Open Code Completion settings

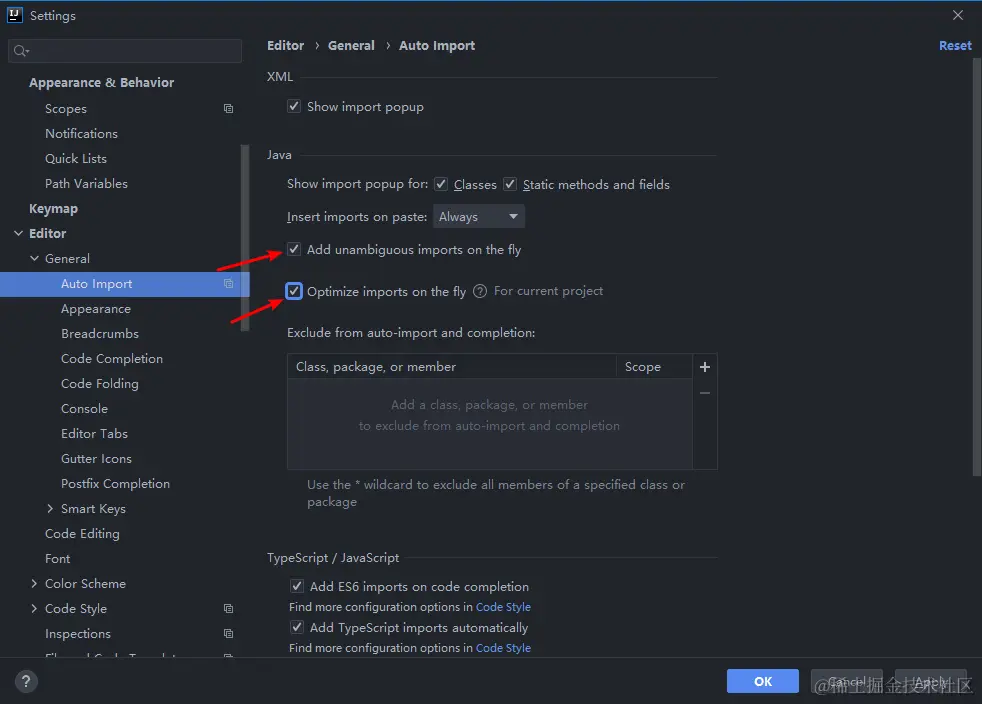click(111, 359)
